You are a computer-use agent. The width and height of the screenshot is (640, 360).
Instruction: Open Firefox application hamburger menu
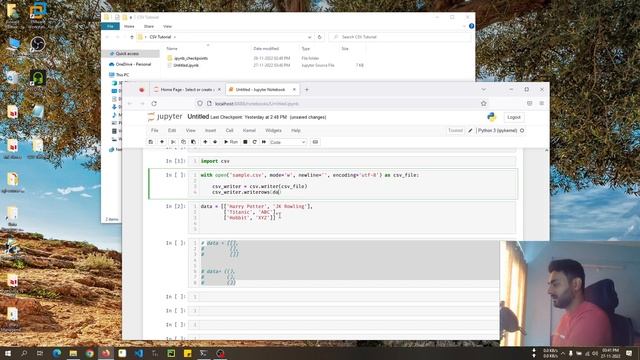point(542,104)
